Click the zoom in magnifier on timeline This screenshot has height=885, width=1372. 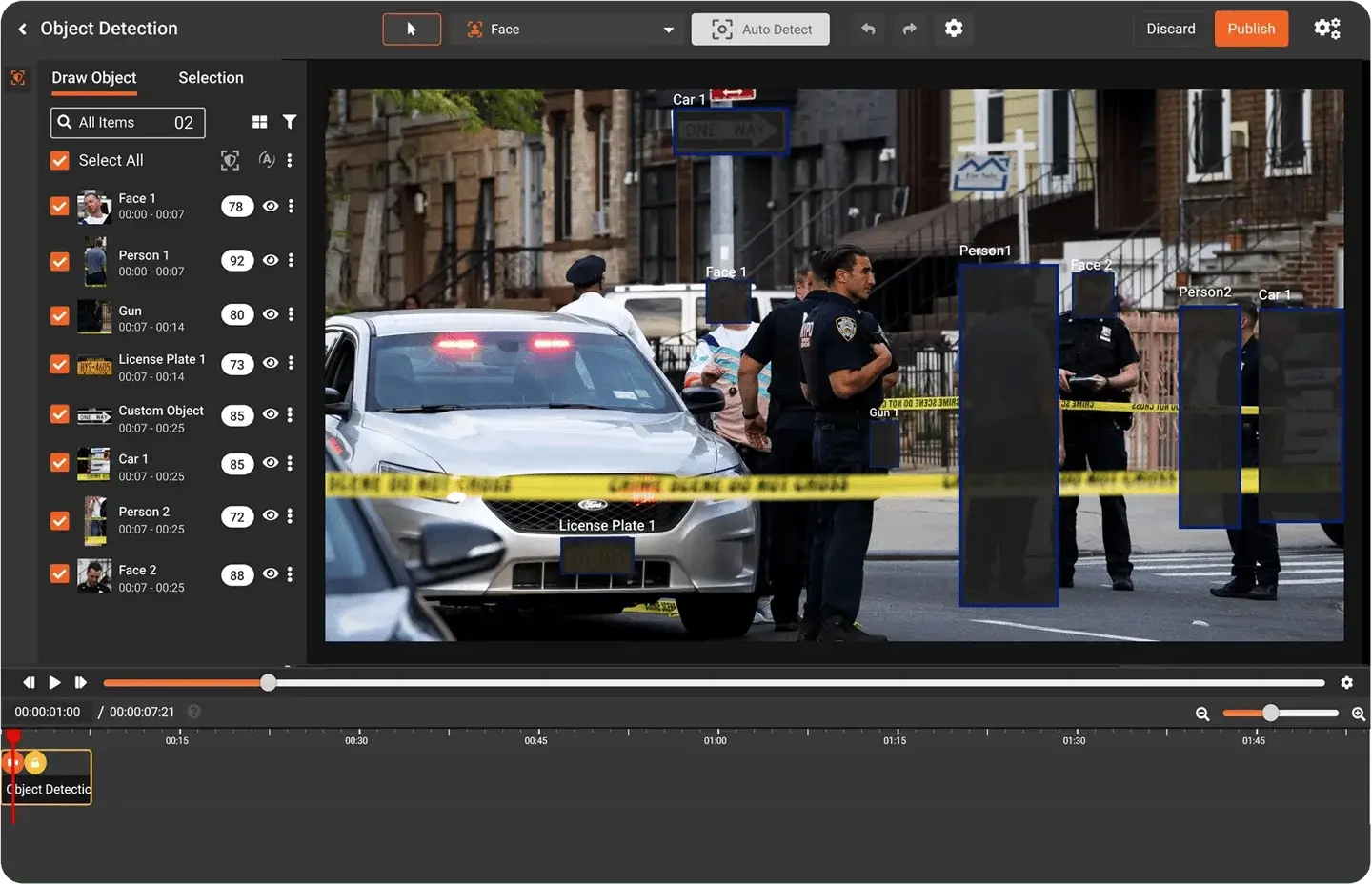coord(1359,714)
